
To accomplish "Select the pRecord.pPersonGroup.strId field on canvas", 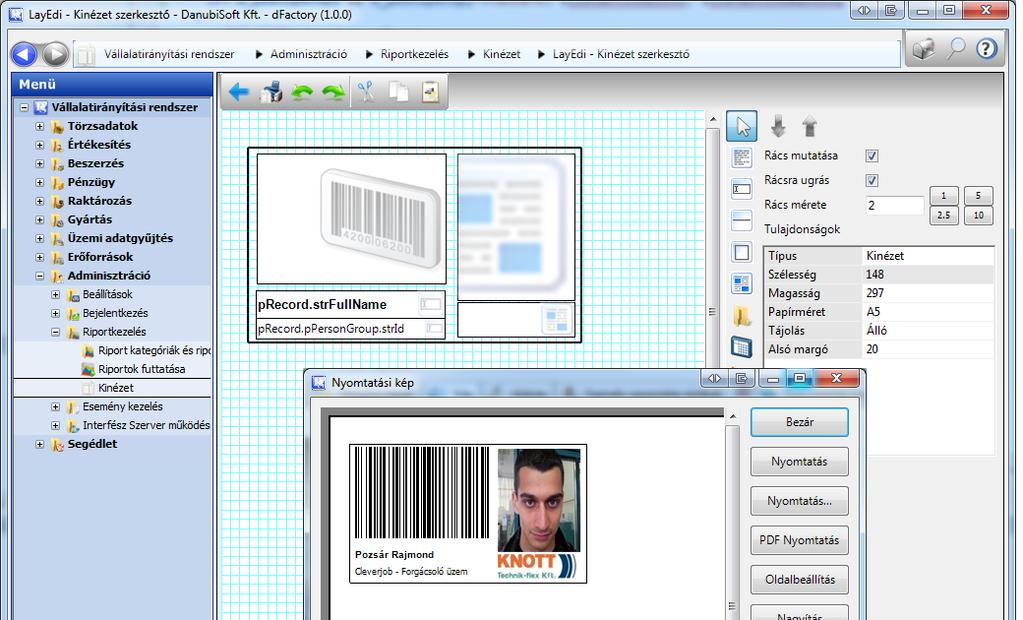I will click(x=351, y=329).
